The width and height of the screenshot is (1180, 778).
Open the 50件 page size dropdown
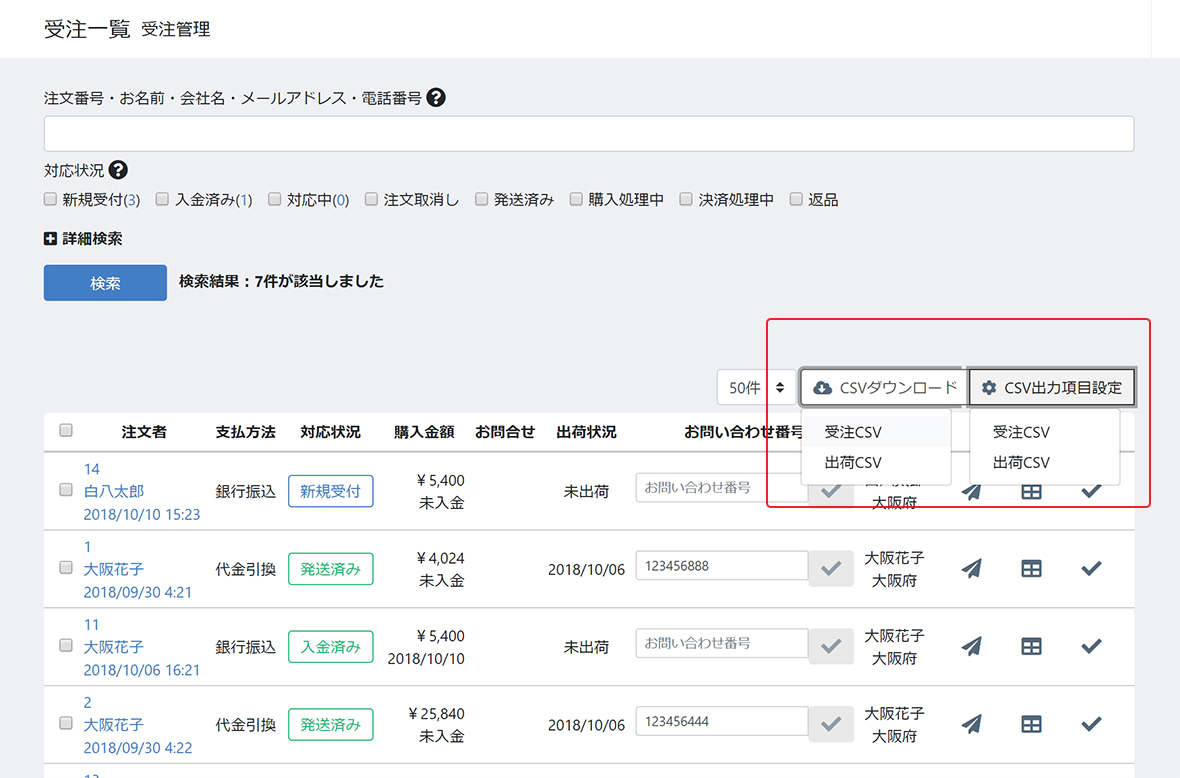point(756,387)
